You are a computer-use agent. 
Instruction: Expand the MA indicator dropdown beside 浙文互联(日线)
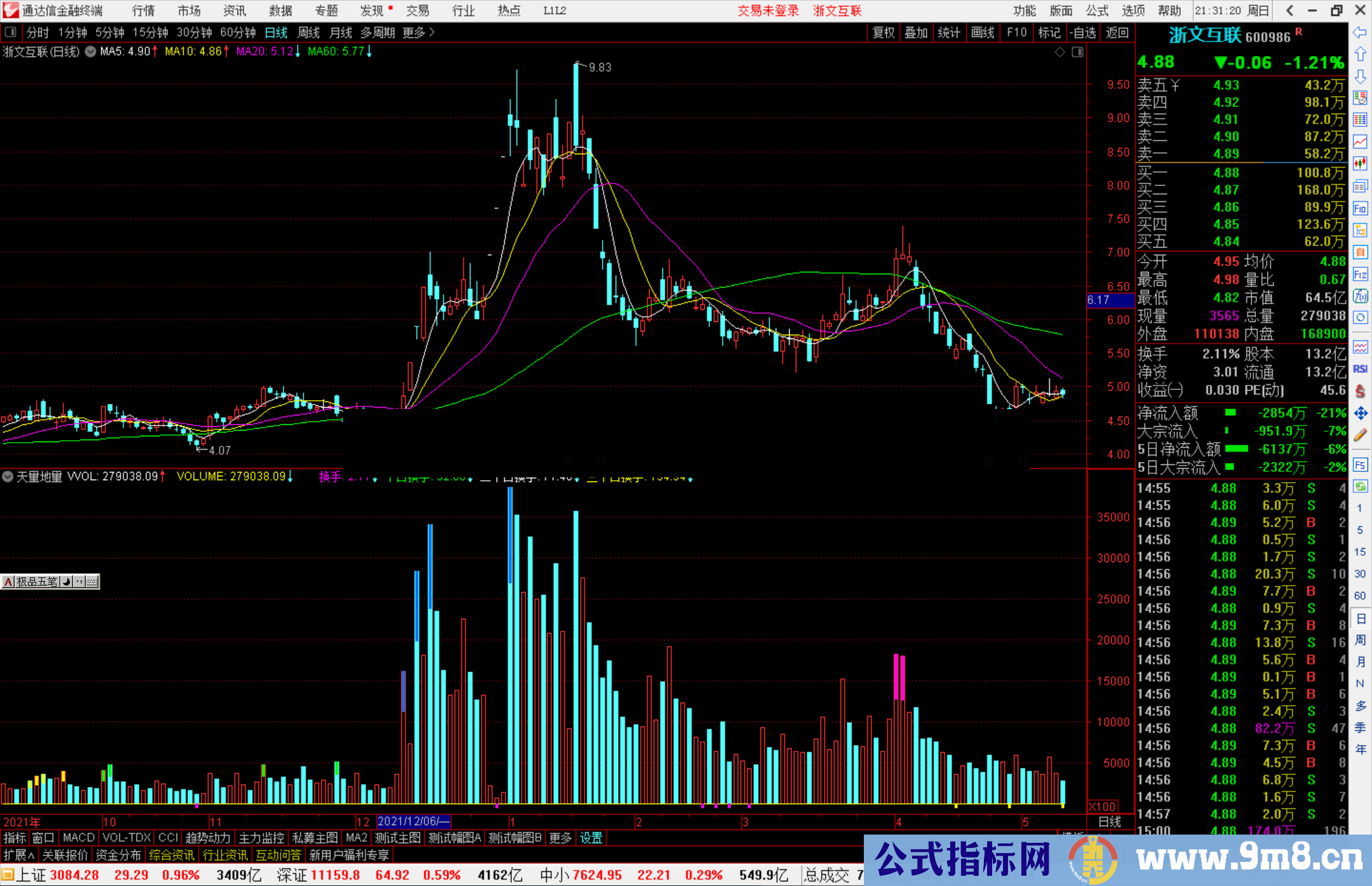pyautogui.click(x=91, y=51)
